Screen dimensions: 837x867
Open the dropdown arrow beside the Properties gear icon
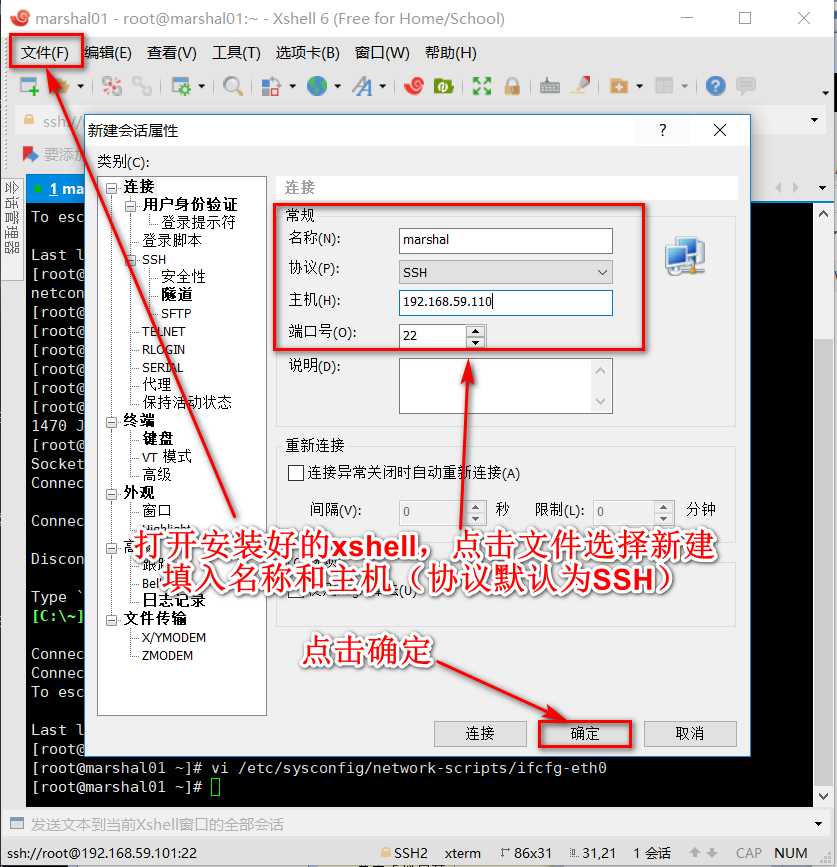[202, 86]
